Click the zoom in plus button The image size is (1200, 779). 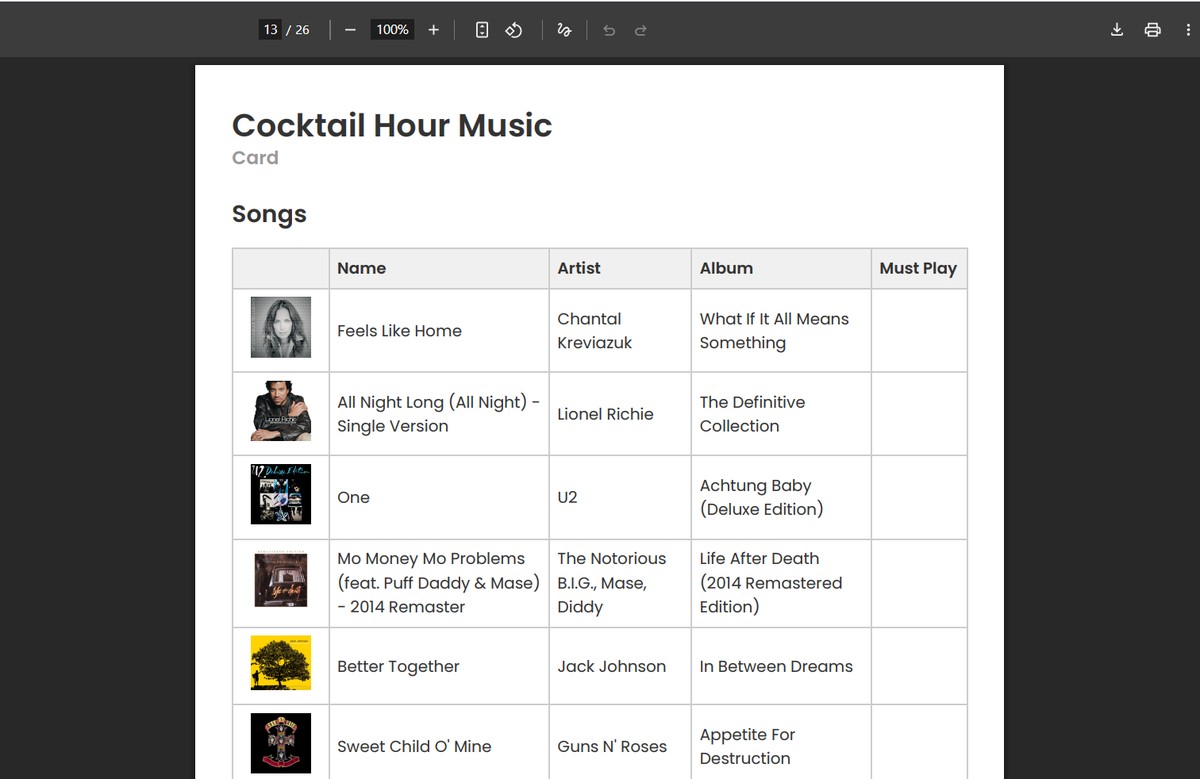(433, 30)
